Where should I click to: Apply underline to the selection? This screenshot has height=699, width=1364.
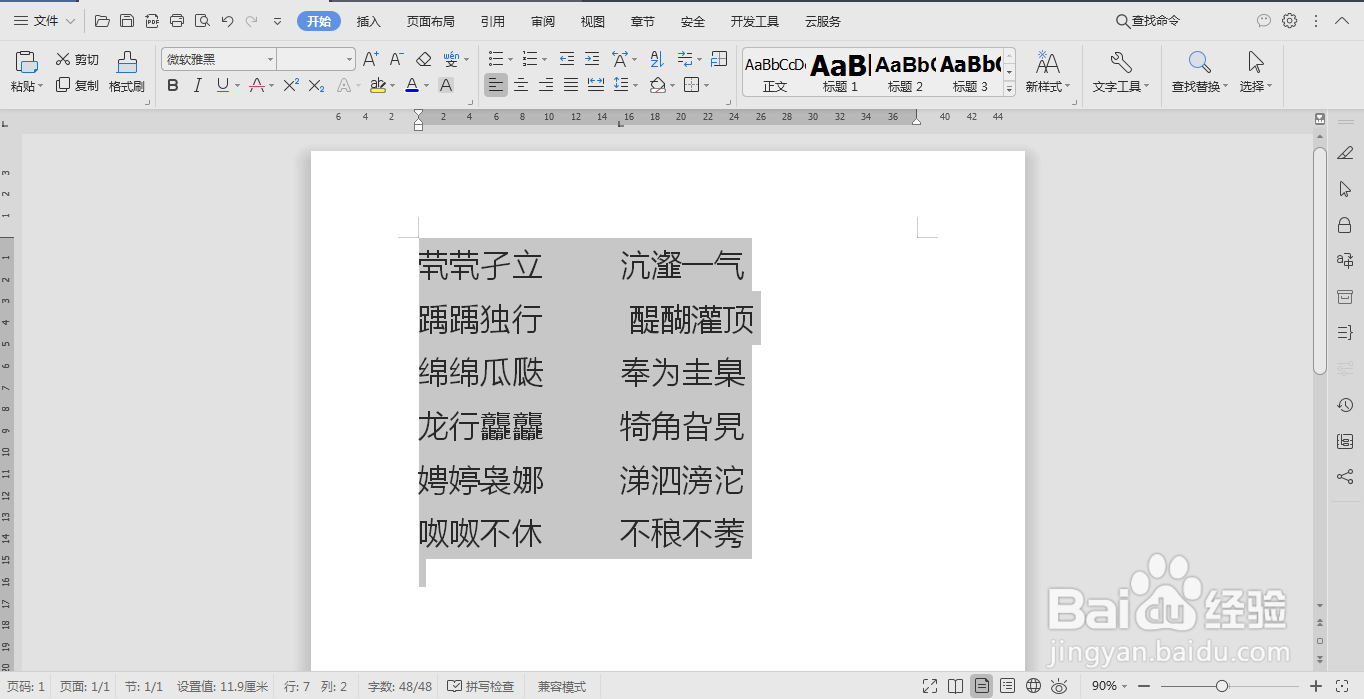coord(222,85)
